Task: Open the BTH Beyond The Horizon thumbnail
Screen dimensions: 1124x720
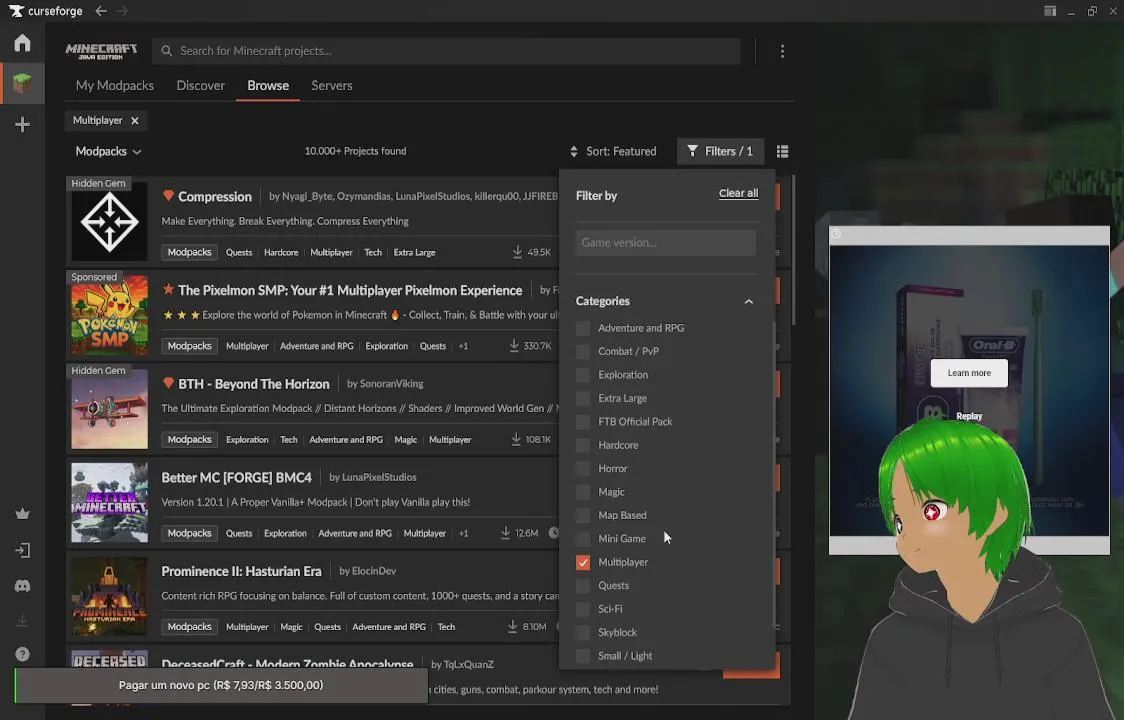Action: click(110, 409)
